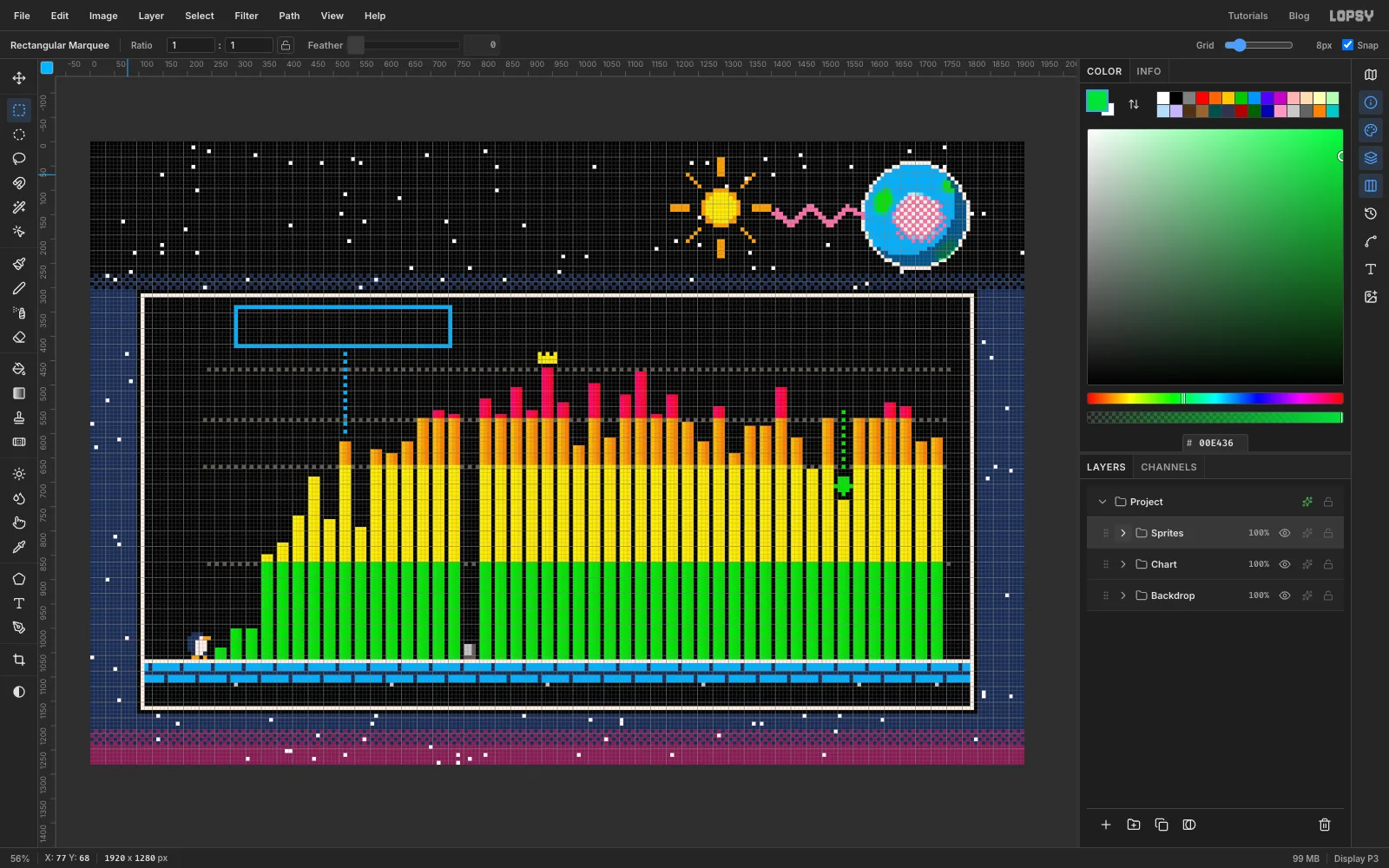Lock the Sprites layer group
Viewport: 1389px width, 868px height.
click(x=1328, y=533)
